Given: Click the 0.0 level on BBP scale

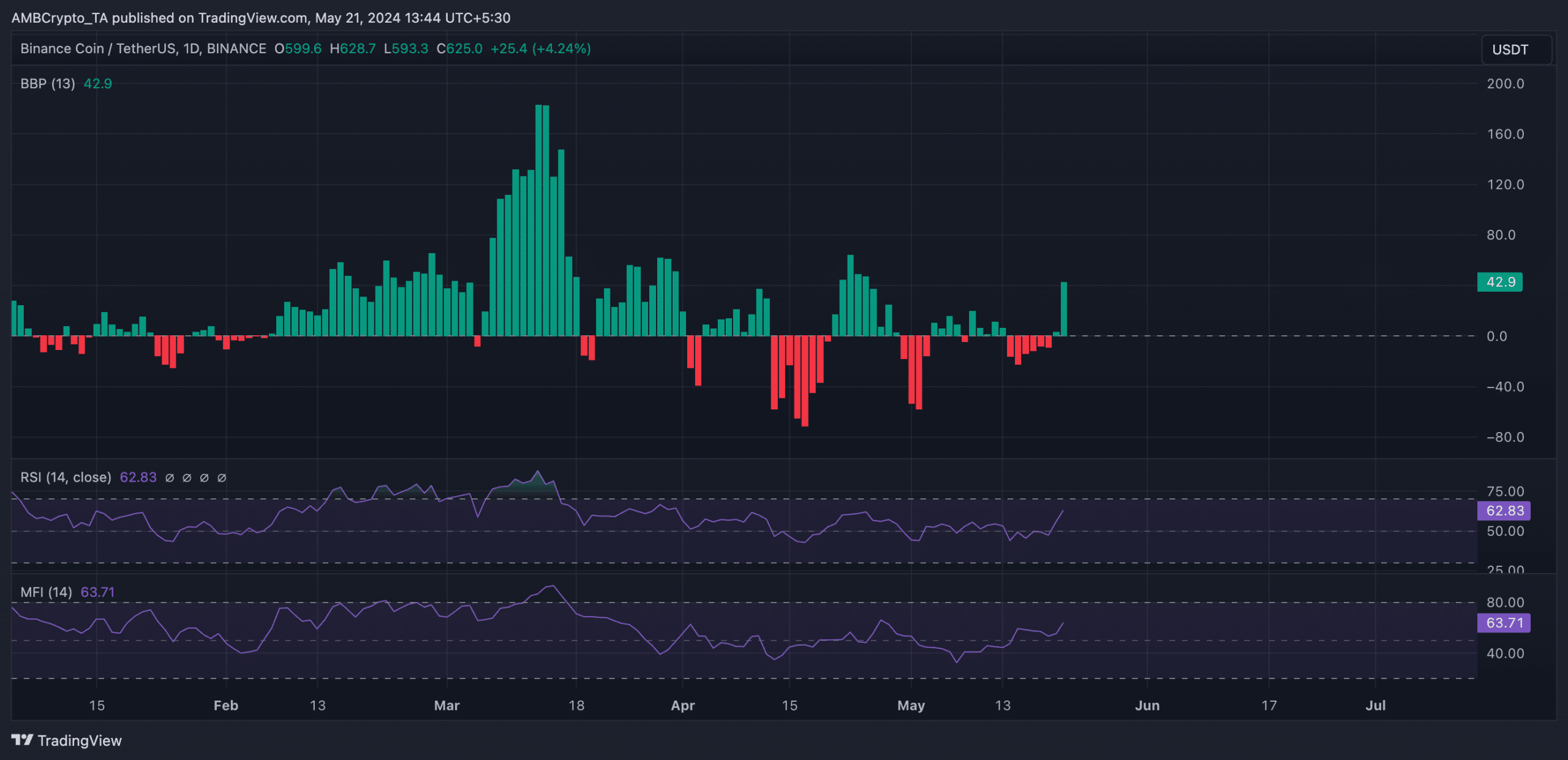Looking at the screenshot, I should pyautogui.click(x=1497, y=336).
